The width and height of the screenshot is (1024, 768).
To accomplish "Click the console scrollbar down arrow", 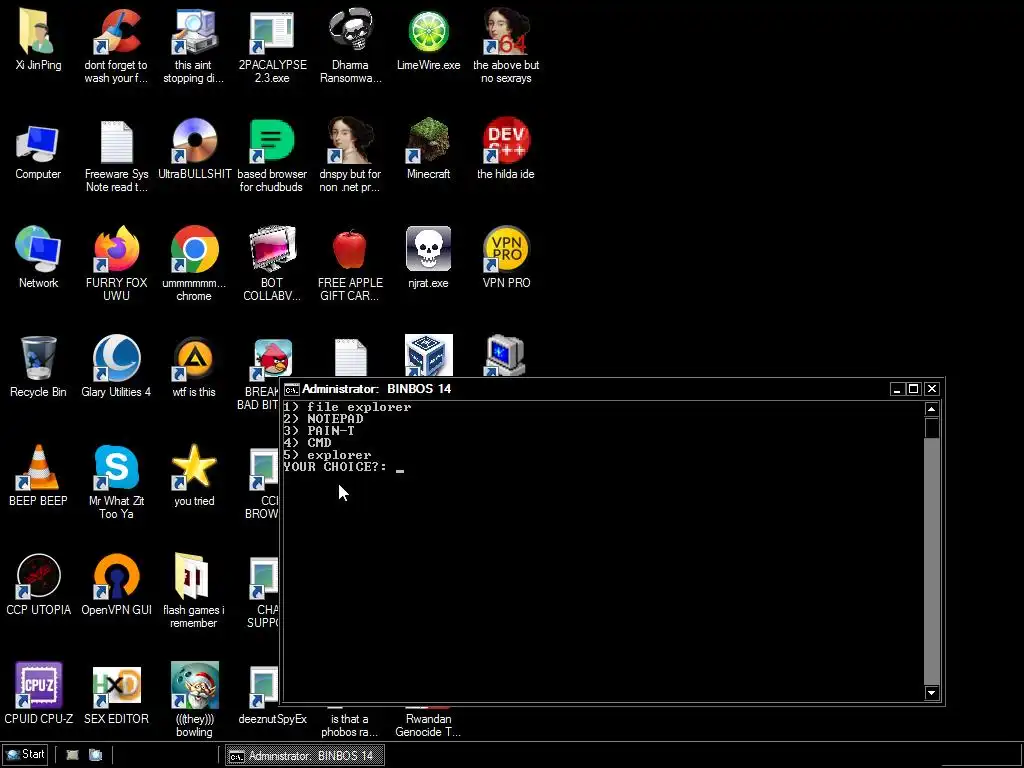I will (931, 693).
